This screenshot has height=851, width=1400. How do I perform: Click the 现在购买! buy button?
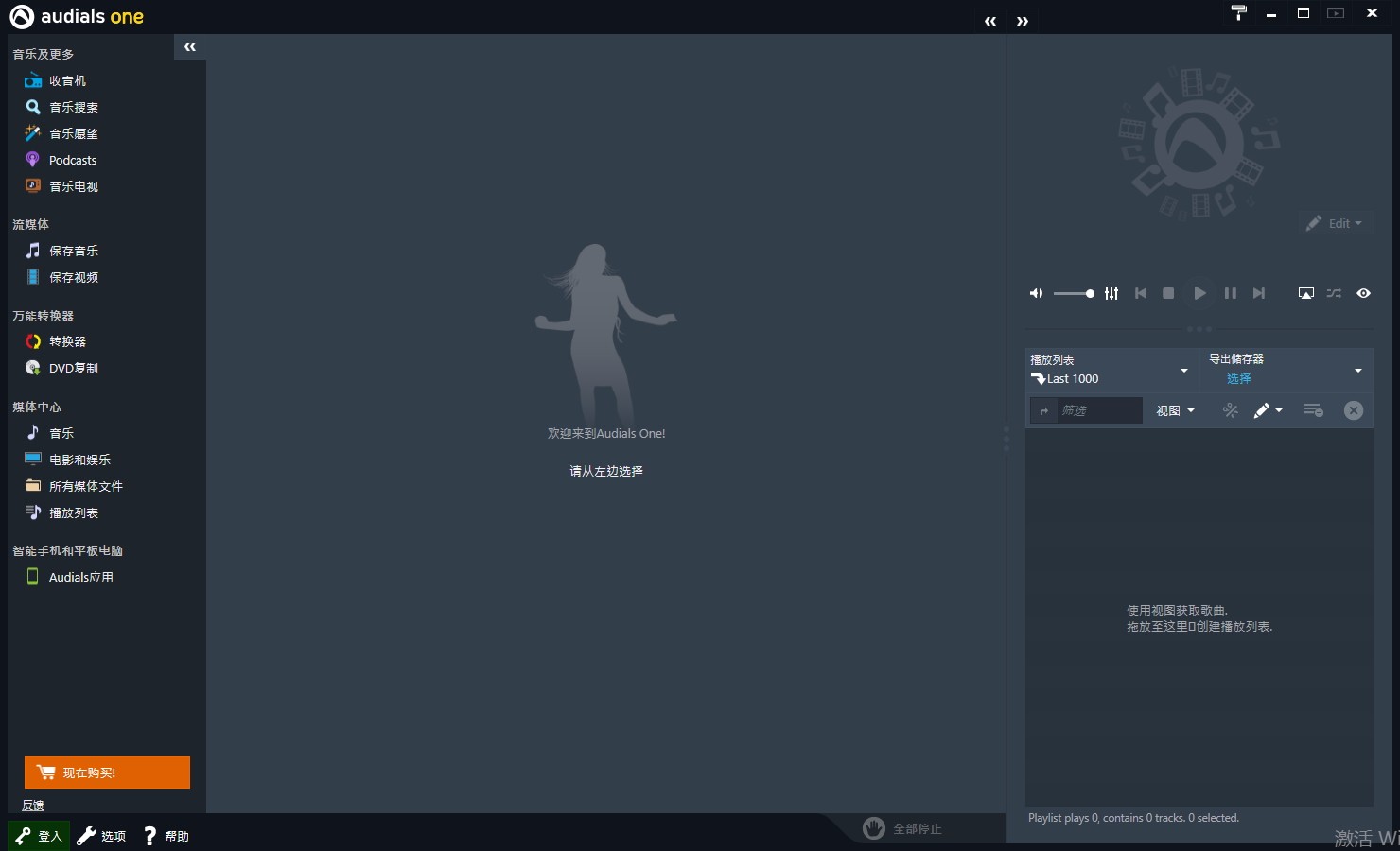pyautogui.click(x=107, y=773)
